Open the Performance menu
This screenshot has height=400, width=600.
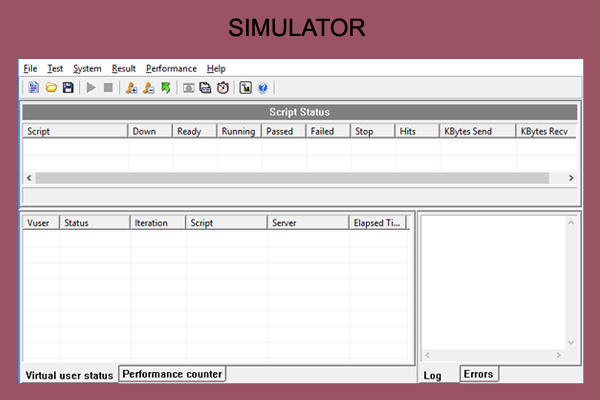(x=171, y=68)
